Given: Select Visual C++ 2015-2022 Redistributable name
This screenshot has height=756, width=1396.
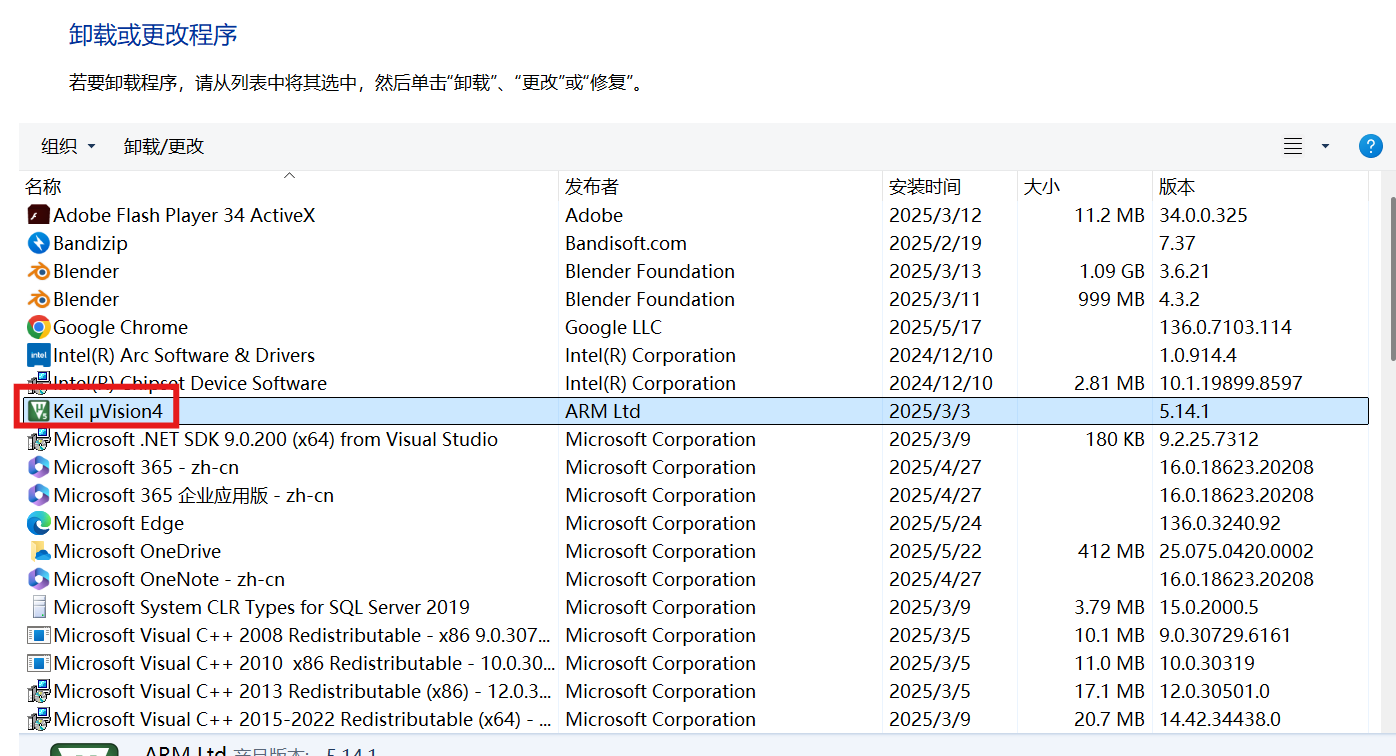Looking at the screenshot, I should click(302, 719).
